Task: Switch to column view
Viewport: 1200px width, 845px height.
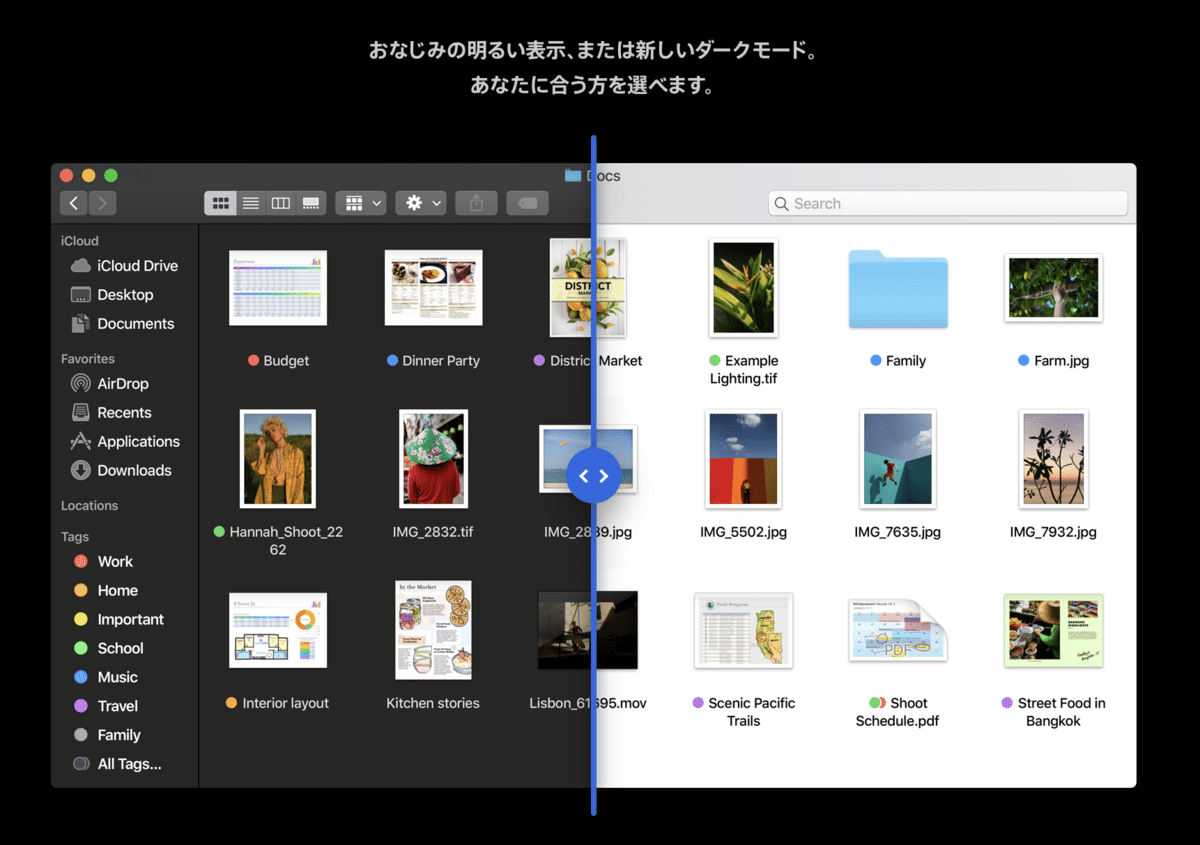Action: (x=281, y=203)
